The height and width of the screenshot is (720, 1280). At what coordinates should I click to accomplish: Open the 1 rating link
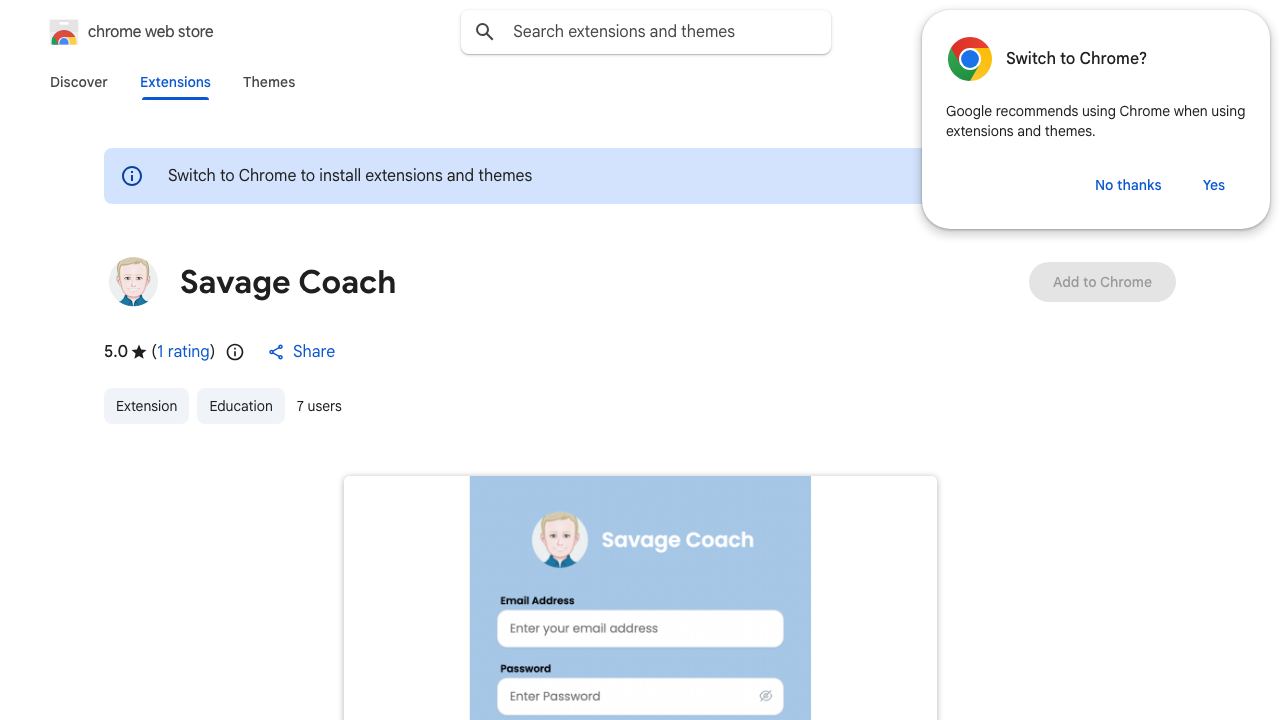(x=183, y=352)
